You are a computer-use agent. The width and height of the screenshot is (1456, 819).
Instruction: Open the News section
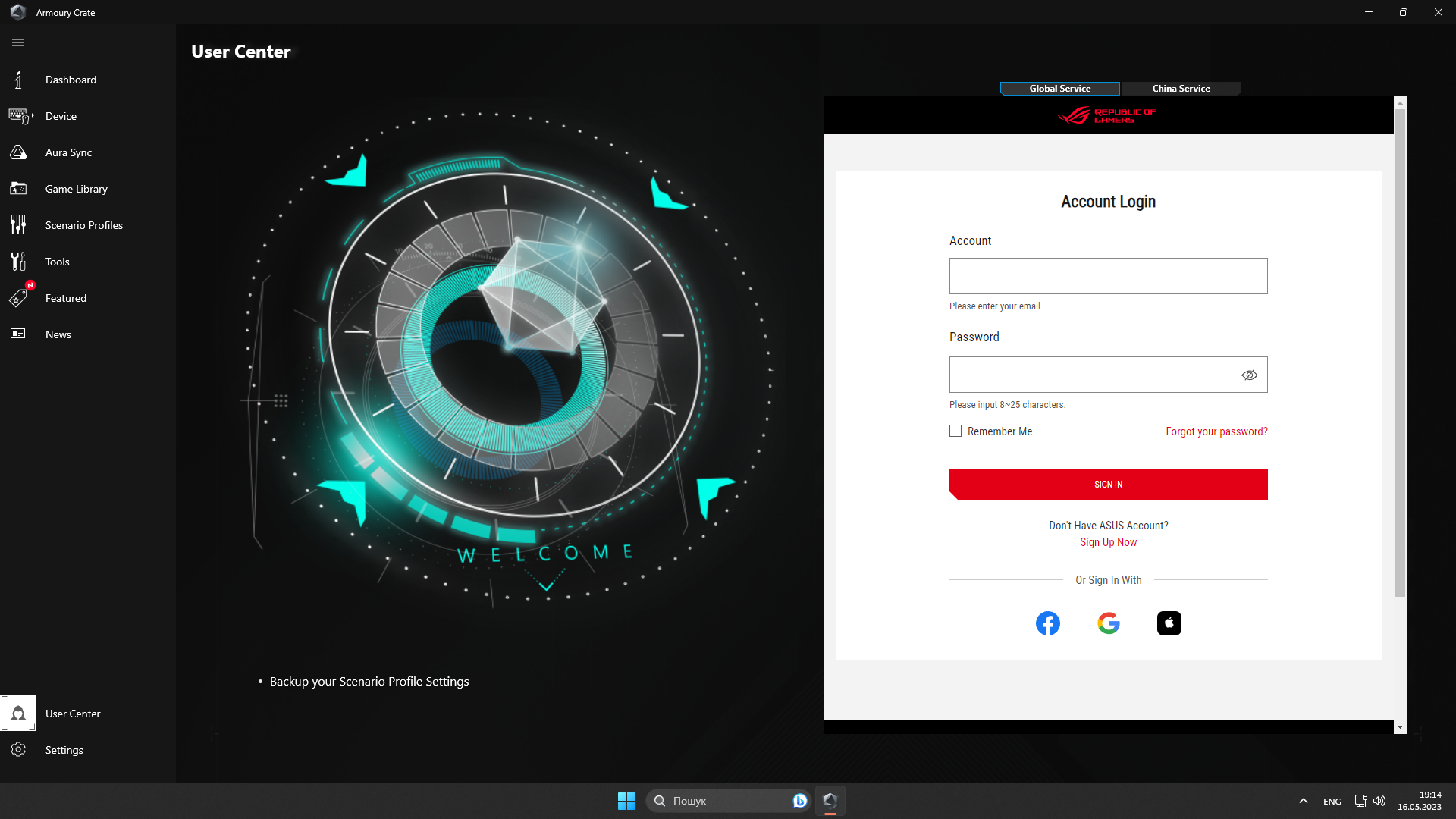click(x=58, y=334)
